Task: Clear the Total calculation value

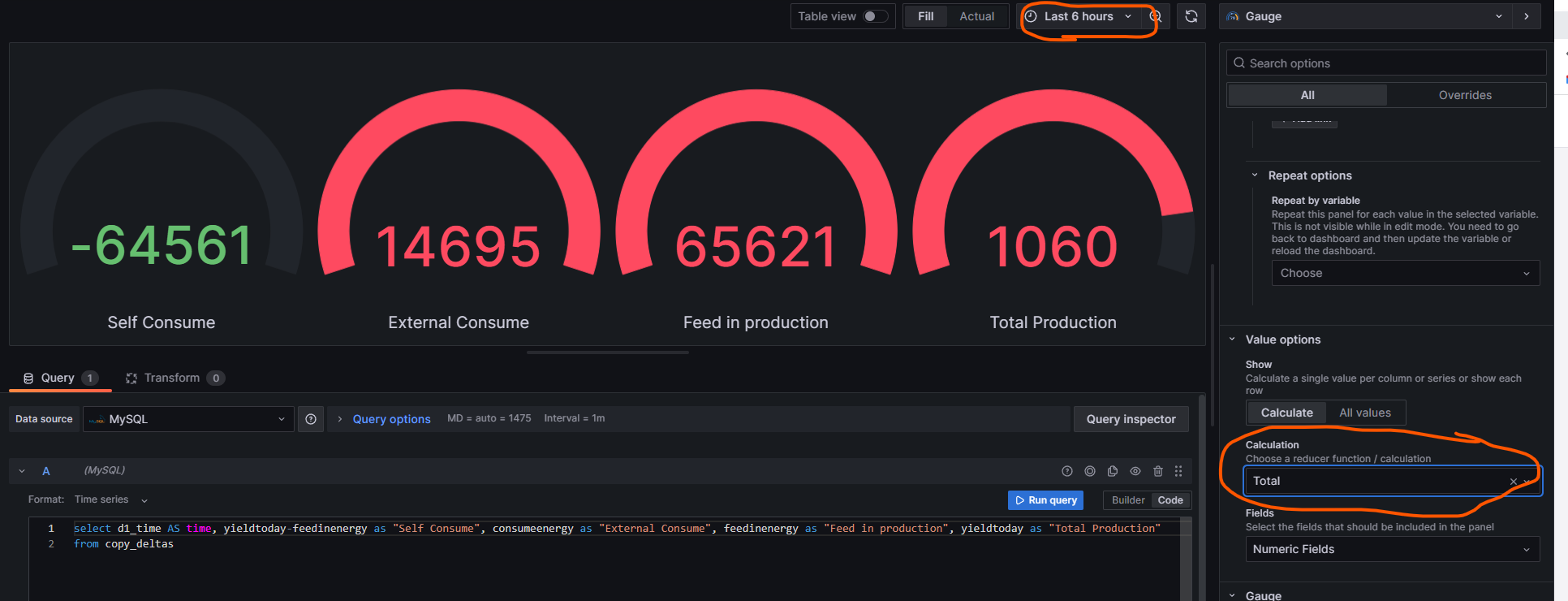Action: 1513,482
